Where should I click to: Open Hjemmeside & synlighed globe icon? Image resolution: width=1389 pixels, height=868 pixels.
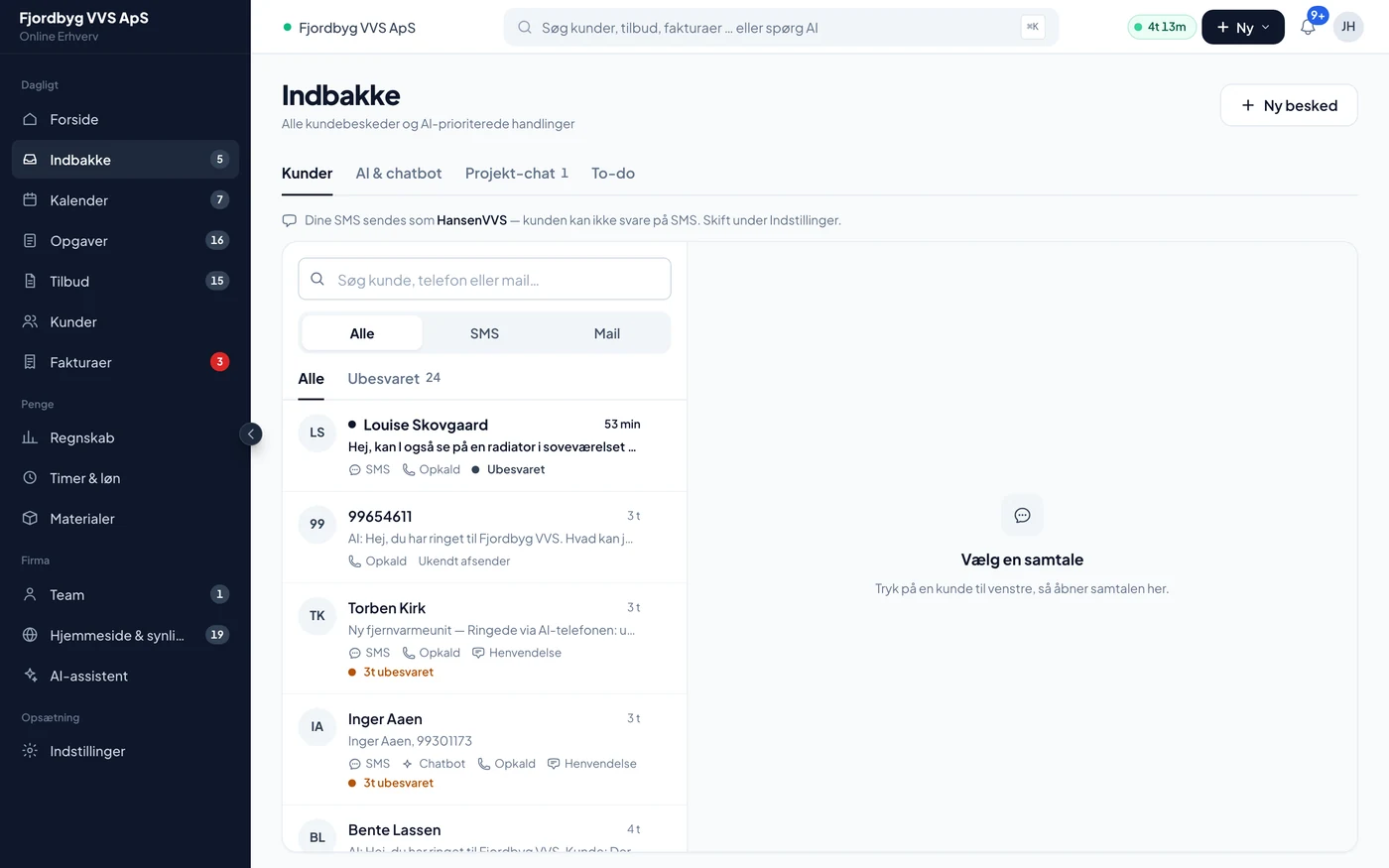(x=30, y=635)
